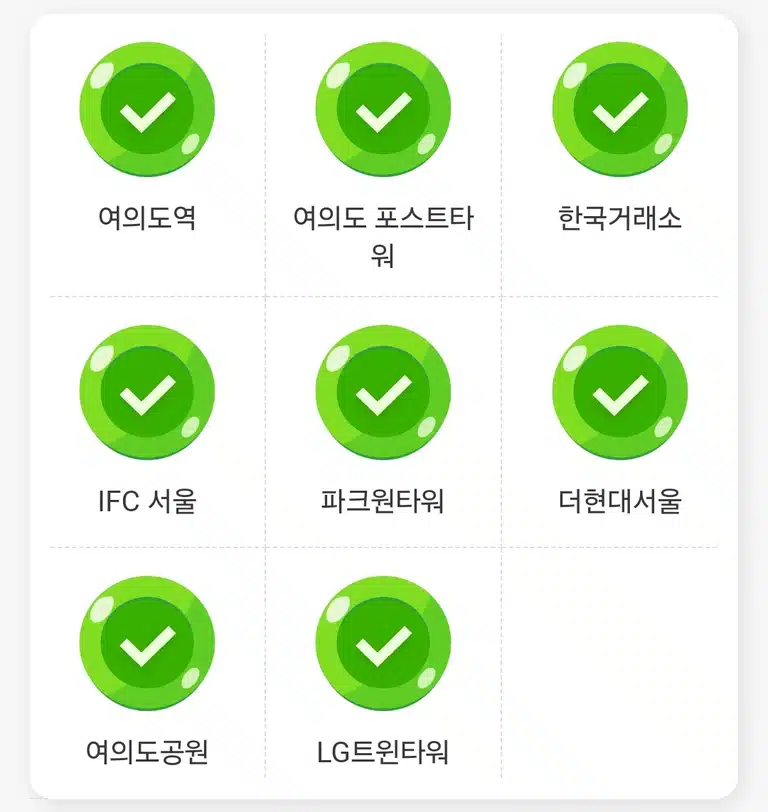Click the white checkmark inside the 더현대서울 badge

[620, 396]
